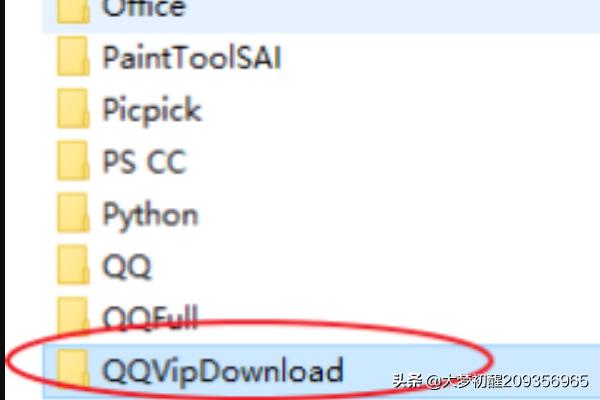The image size is (600, 400).
Task: Select the Picpick folder name
Action: point(152,111)
